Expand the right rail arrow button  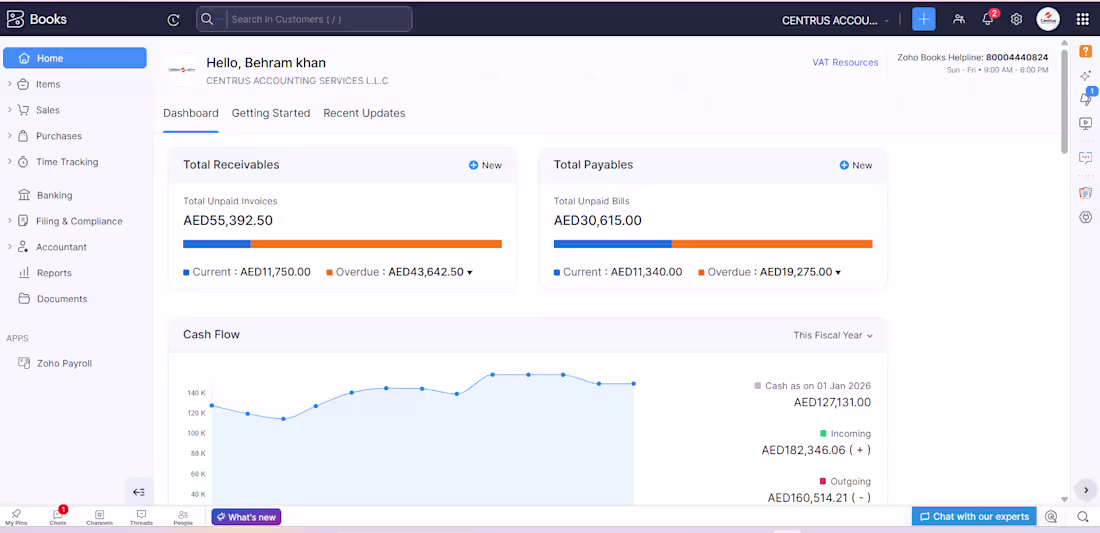point(1086,490)
